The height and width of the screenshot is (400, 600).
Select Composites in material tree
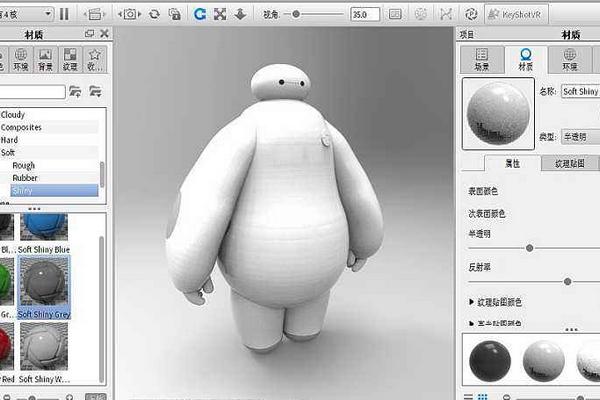(x=21, y=127)
